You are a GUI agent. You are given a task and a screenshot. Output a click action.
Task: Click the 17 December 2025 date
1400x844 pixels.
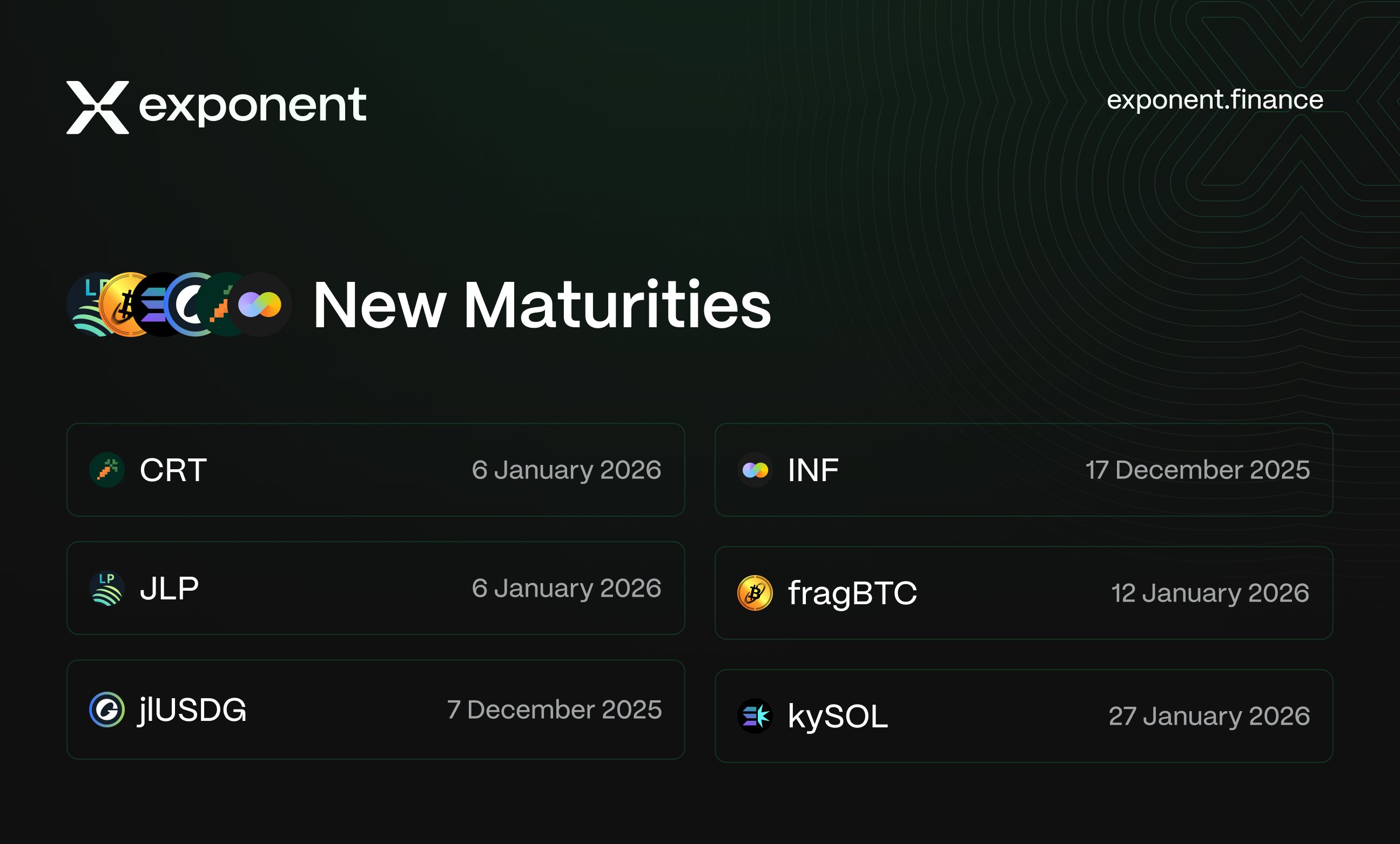point(1197,470)
